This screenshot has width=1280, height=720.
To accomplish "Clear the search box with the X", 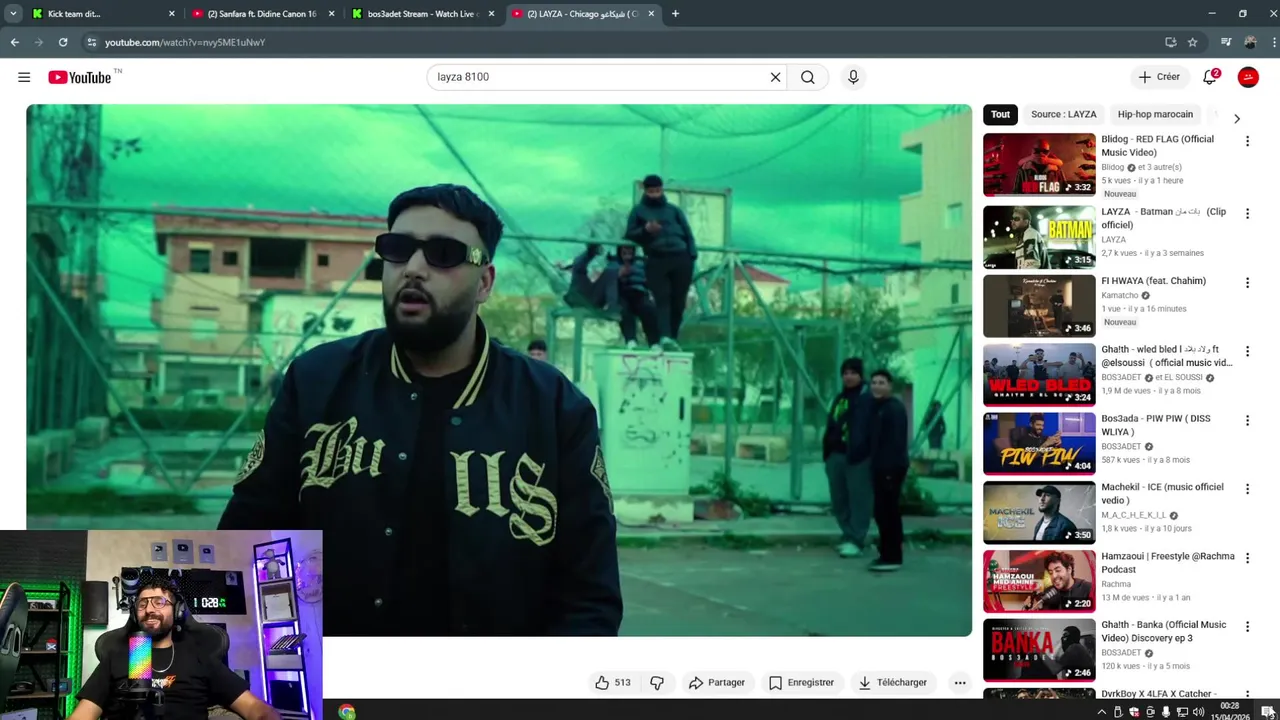I will click(x=775, y=77).
